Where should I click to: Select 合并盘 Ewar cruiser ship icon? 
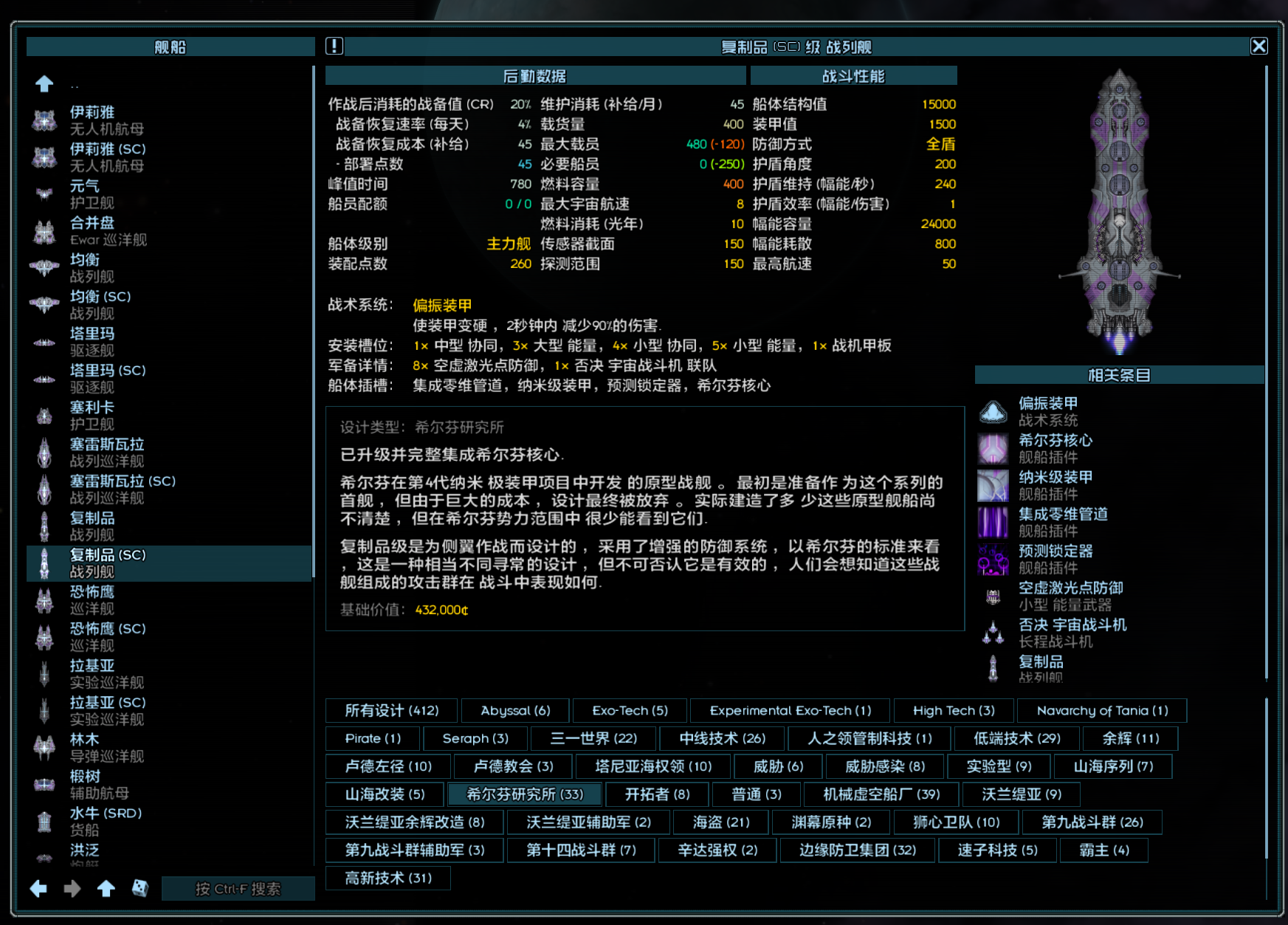[x=44, y=231]
